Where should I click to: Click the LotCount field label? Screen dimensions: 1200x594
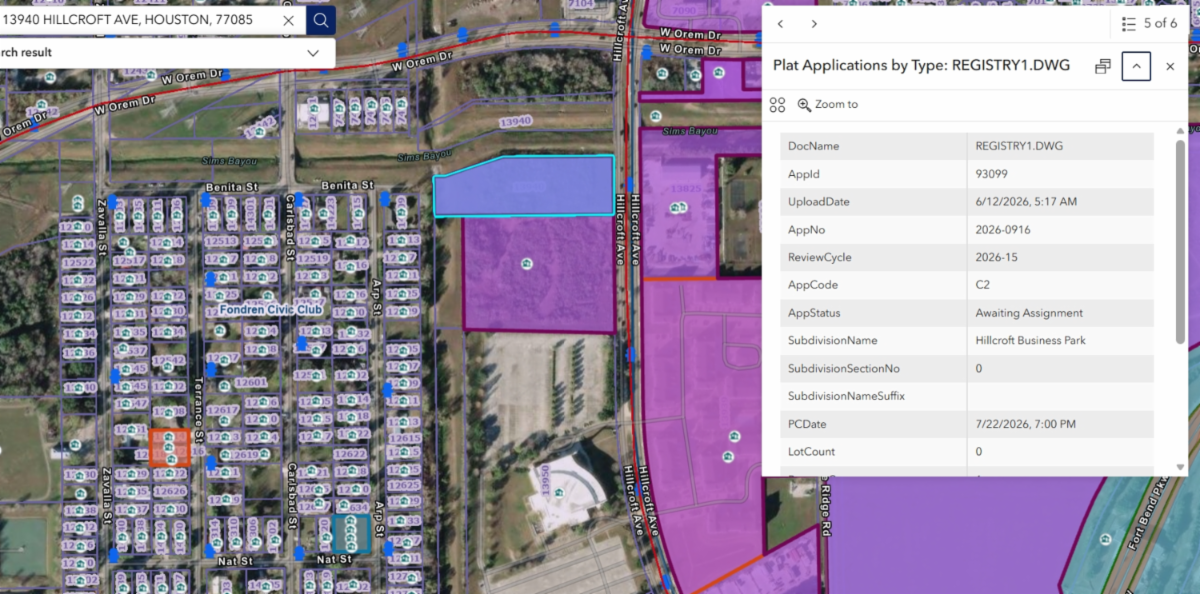point(811,452)
